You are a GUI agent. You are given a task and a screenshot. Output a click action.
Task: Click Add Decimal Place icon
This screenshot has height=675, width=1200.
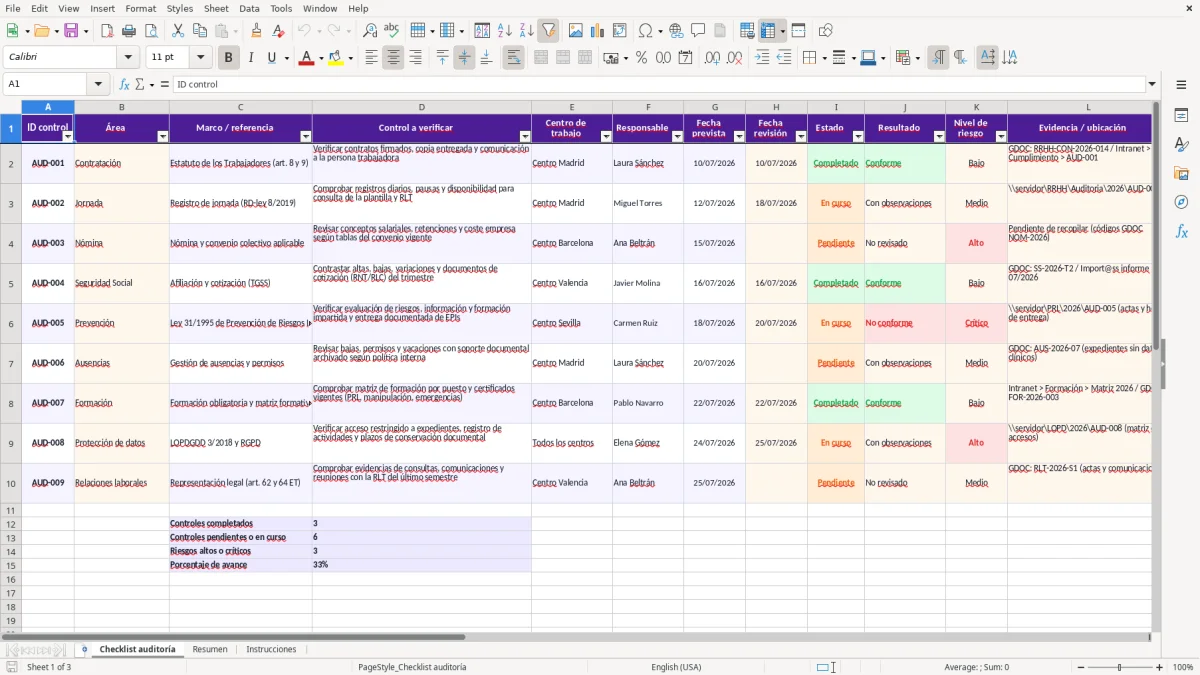(712, 58)
